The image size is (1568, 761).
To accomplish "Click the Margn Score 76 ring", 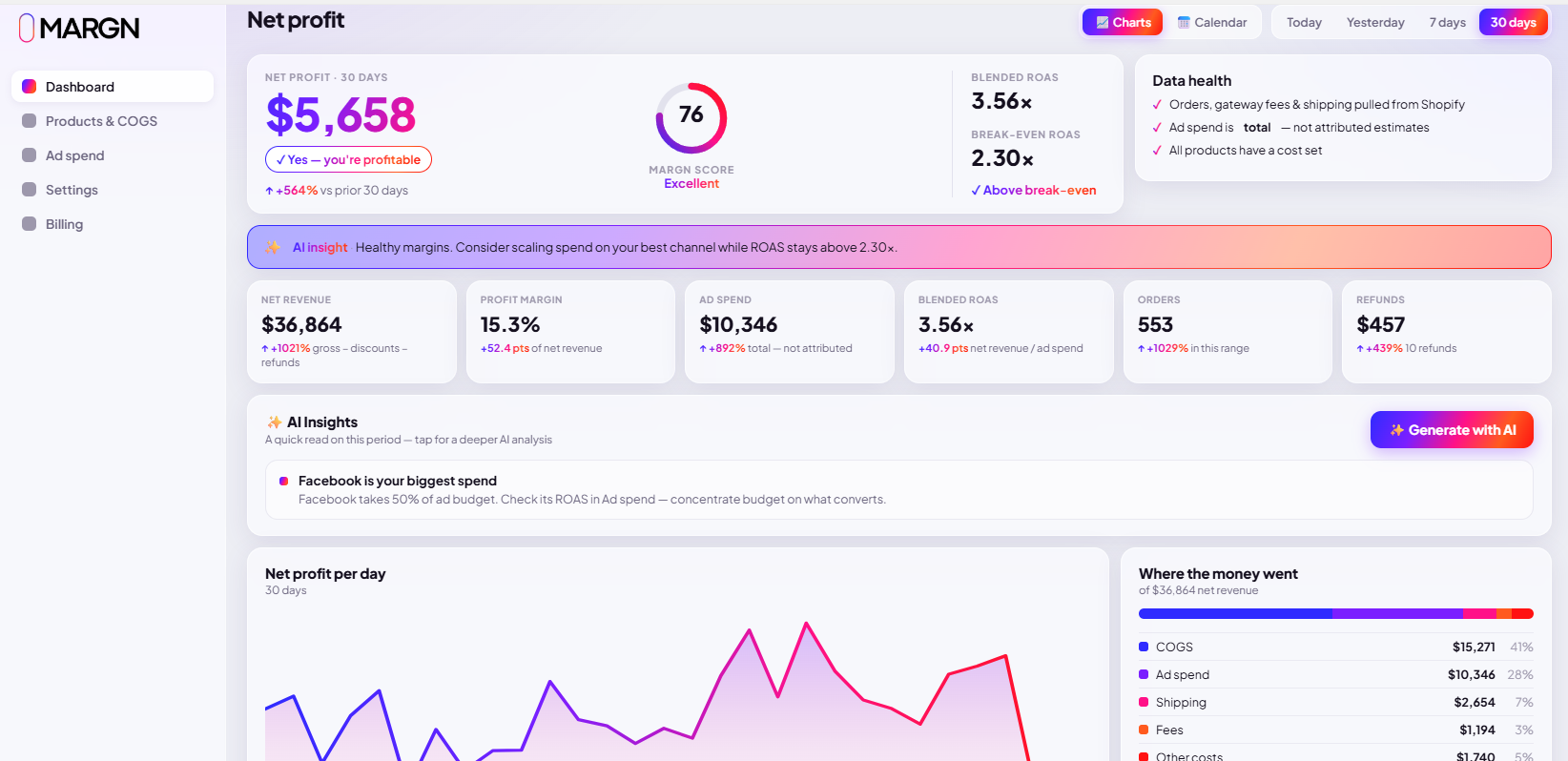I will 691,118.
